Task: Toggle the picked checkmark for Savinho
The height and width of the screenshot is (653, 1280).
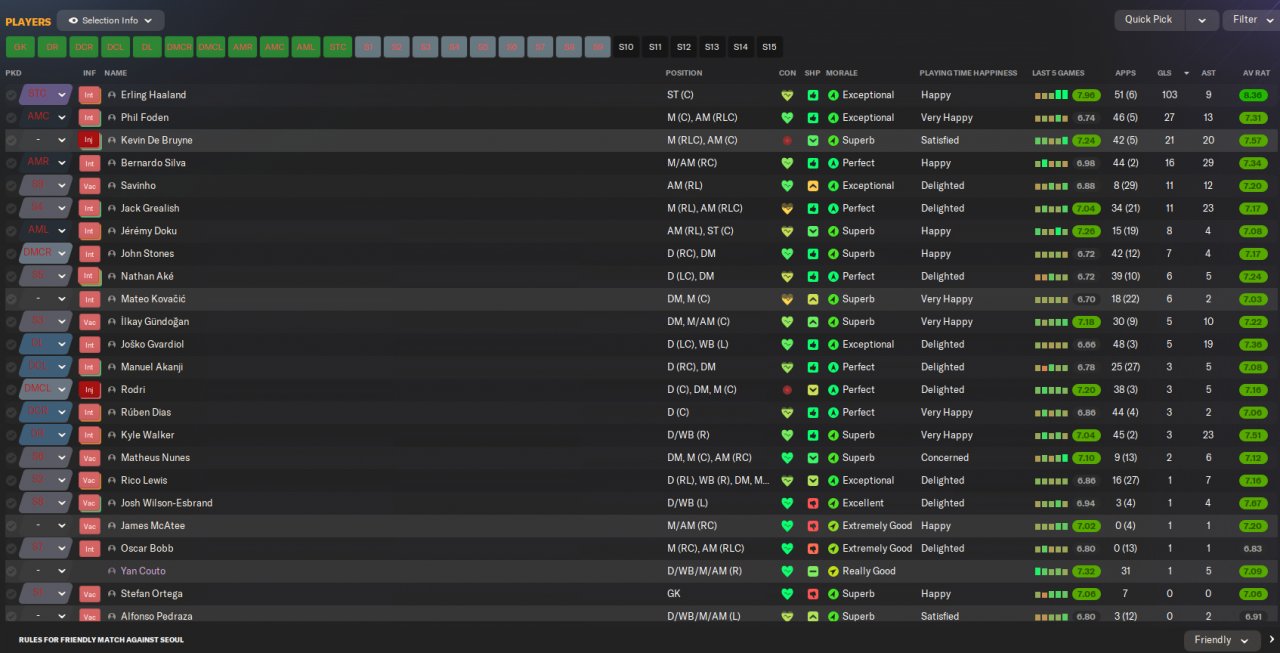Action: pos(11,186)
